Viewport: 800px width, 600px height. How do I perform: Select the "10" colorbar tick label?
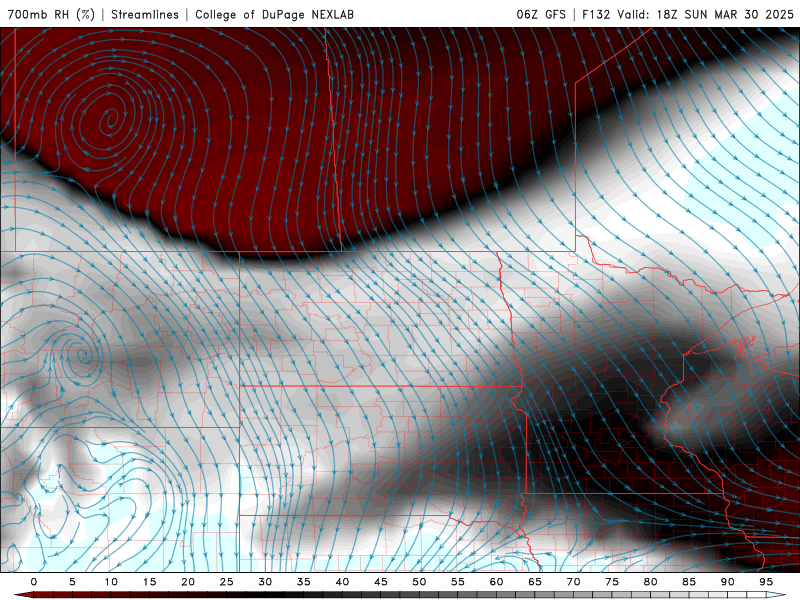(x=111, y=582)
